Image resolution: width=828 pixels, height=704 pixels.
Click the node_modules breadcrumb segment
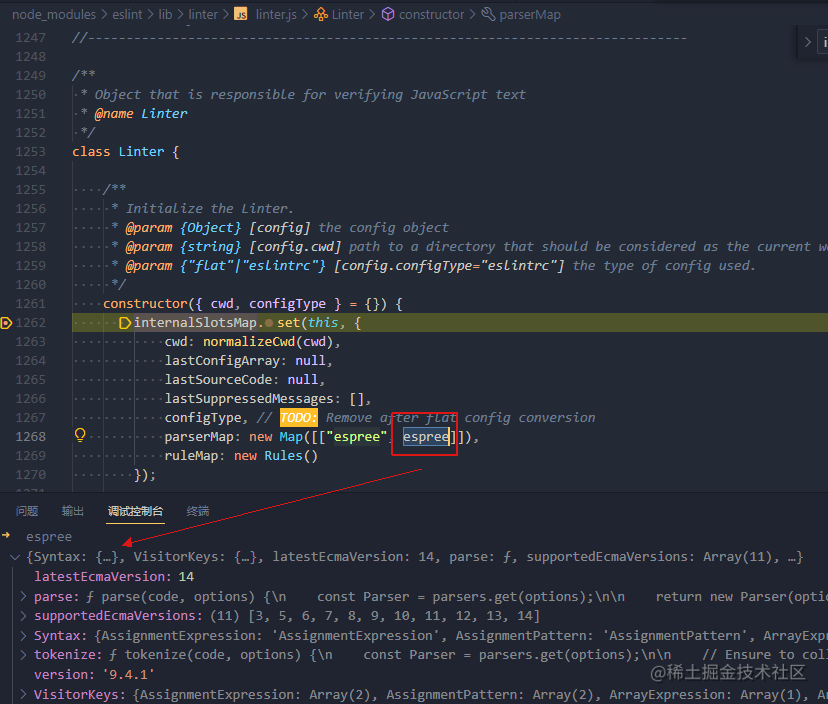point(54,15)
